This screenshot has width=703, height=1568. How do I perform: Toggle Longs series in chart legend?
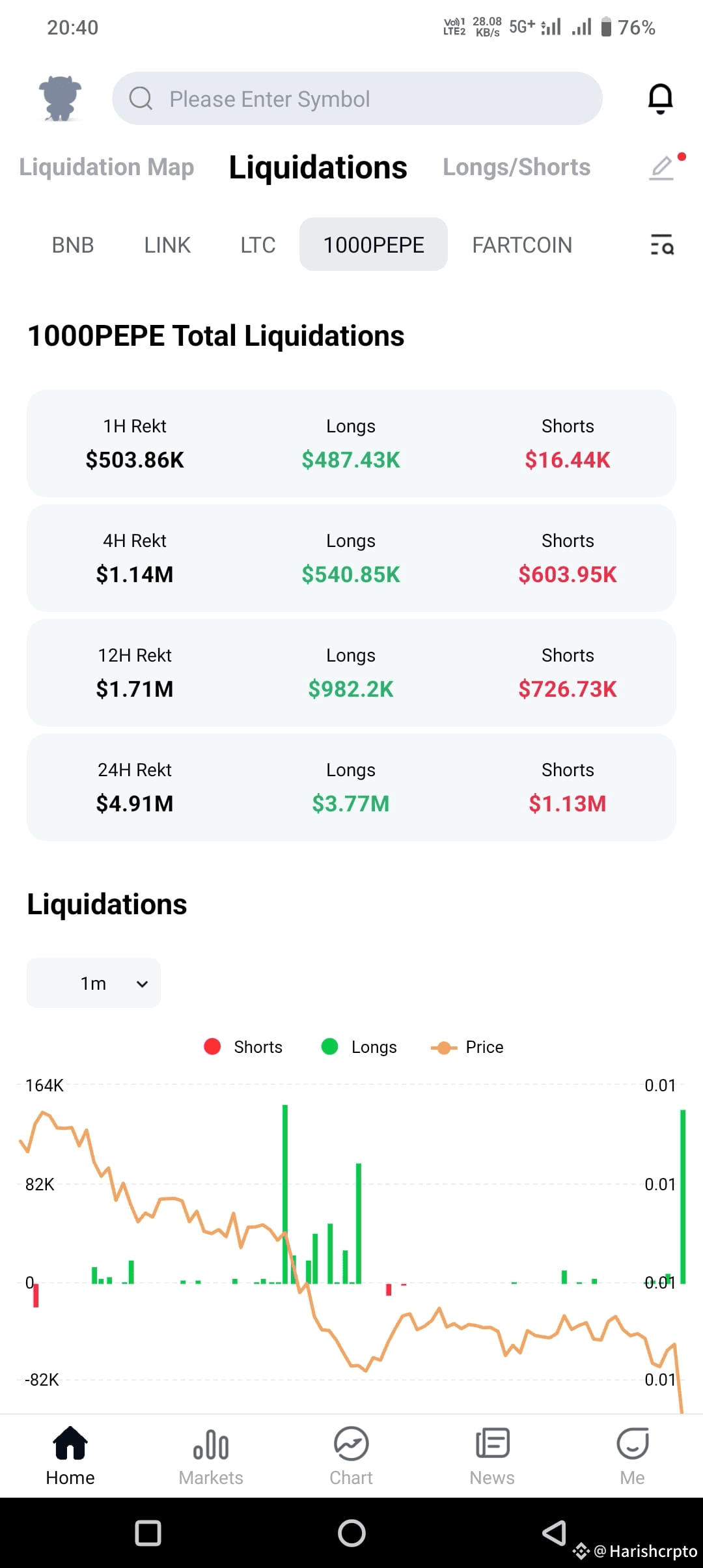(359, 1047)
